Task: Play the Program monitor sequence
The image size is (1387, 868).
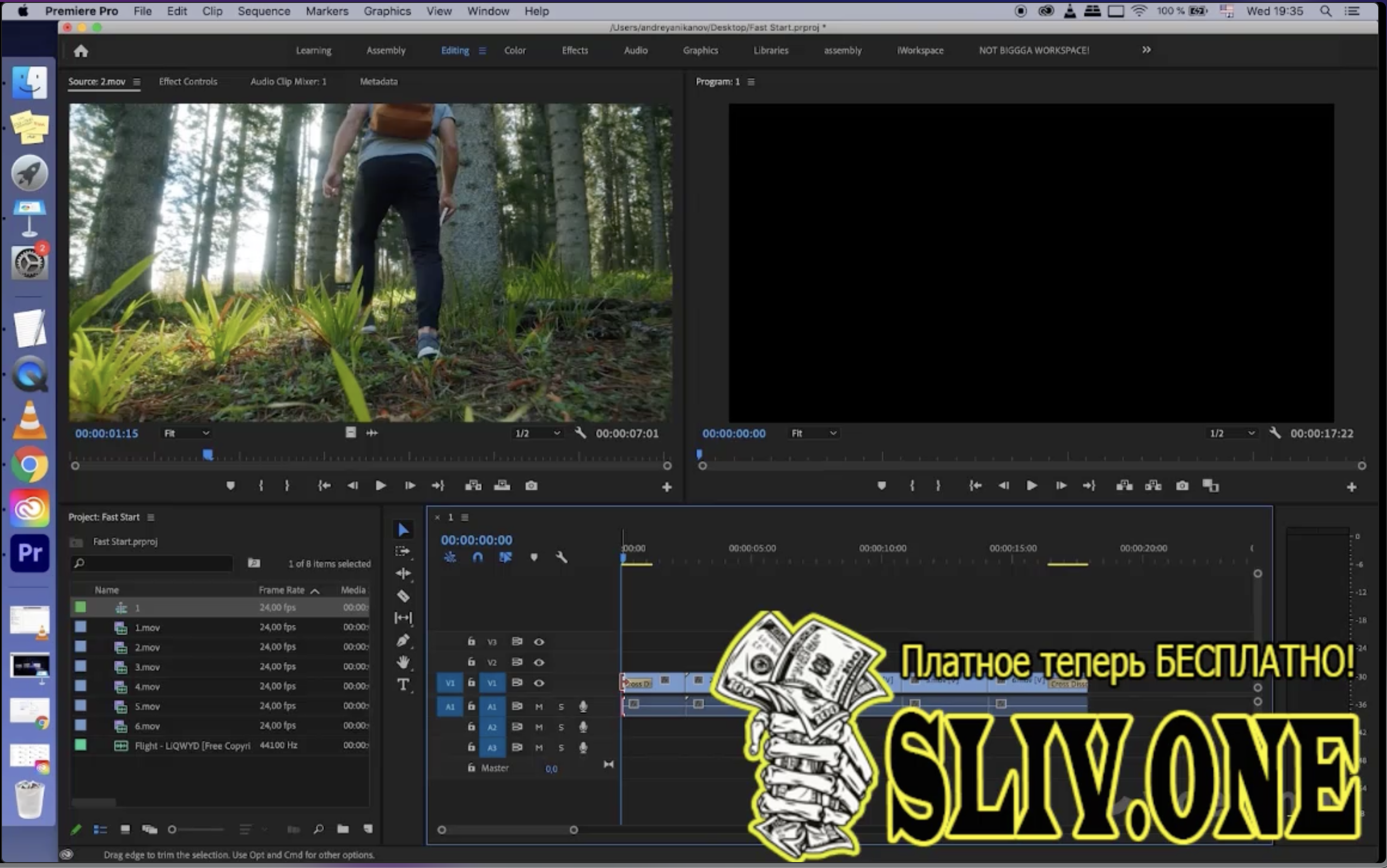Action: pyautogui.click(x=1032, y=486)
